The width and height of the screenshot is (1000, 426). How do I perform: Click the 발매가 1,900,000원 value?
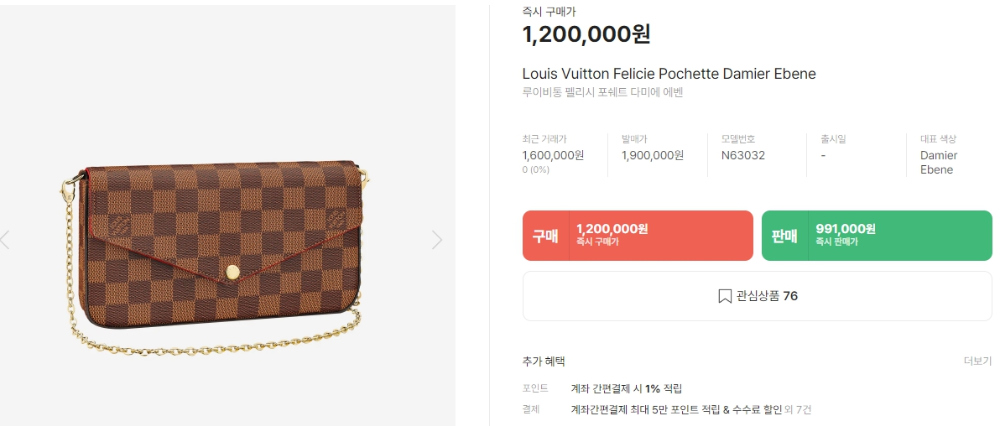click(x=652, y=155)
